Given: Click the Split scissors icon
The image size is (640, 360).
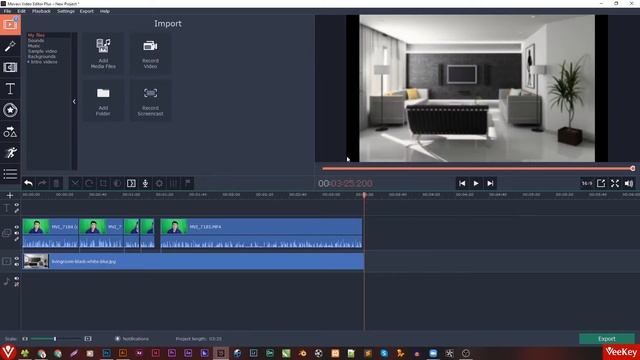Looking at the screenshot, I should click(75, 183).
